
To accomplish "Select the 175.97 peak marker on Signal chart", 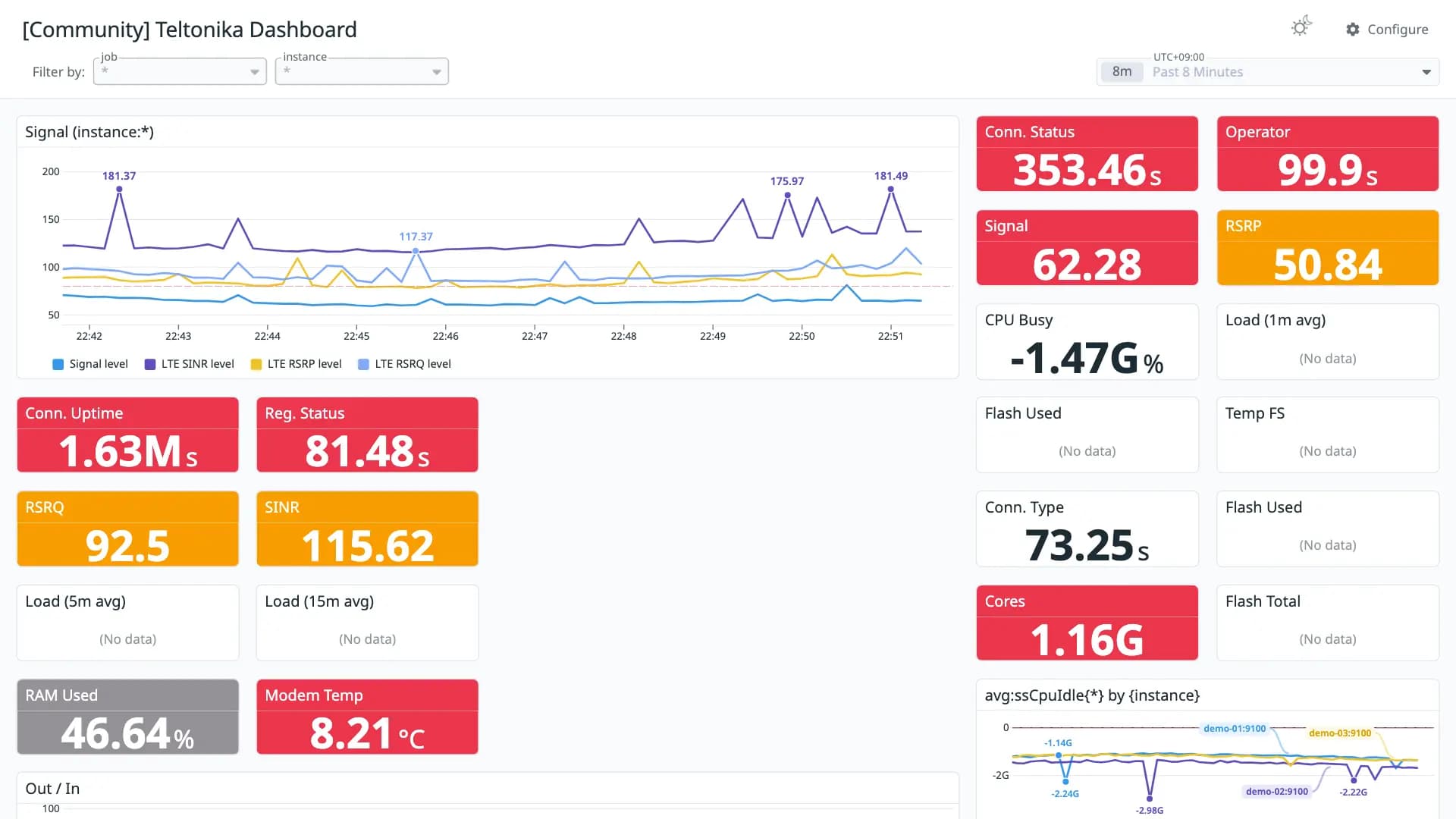I will tap(787, 195).
